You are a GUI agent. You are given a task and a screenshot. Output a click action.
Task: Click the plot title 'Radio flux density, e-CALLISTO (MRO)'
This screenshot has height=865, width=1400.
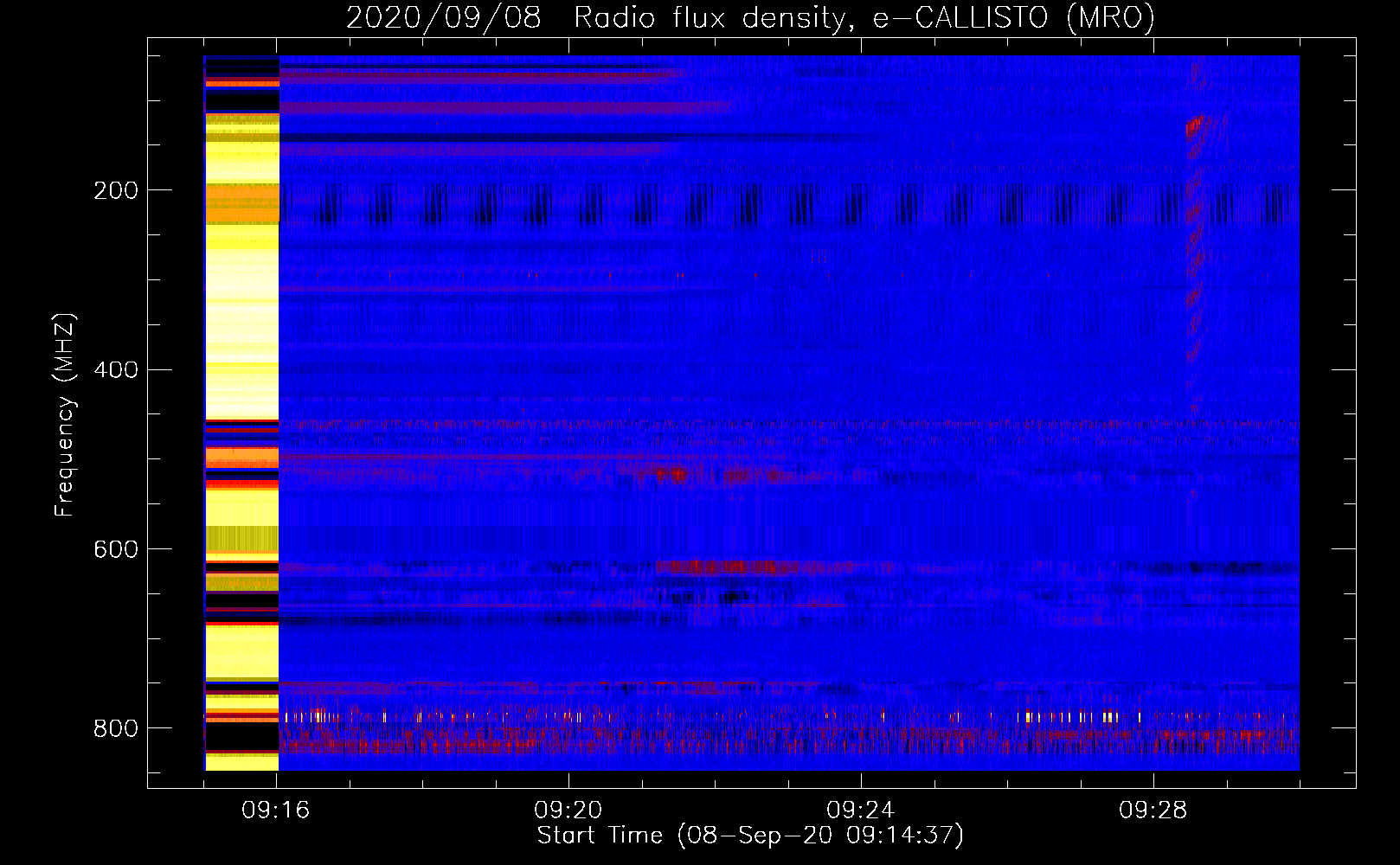pos(864,17)
